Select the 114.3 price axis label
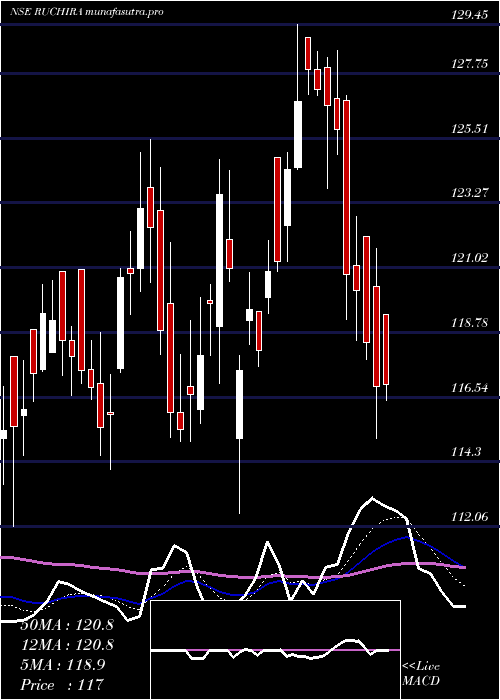 [x=466, y=452]
